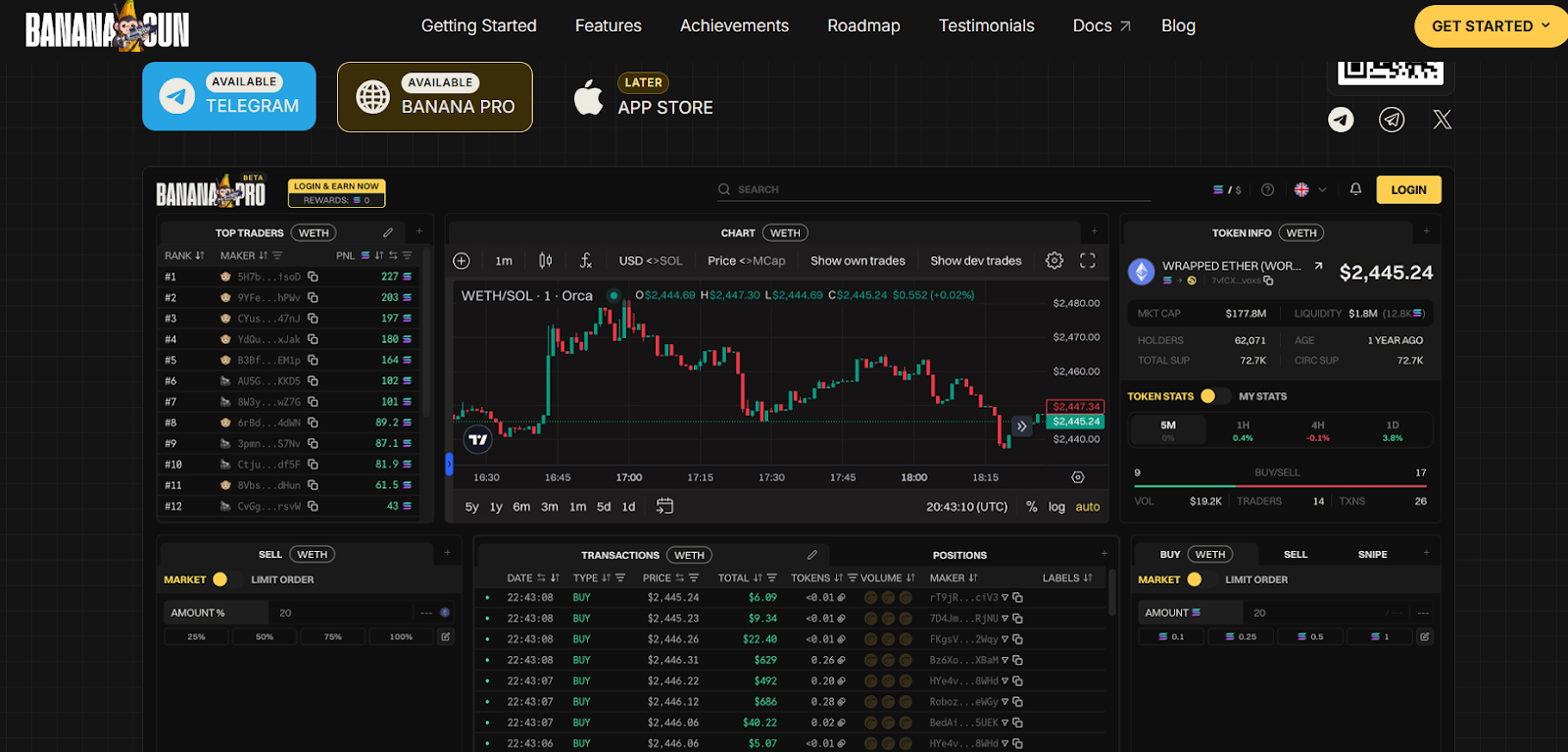Click the SEARCH input field

coord(933,189)
